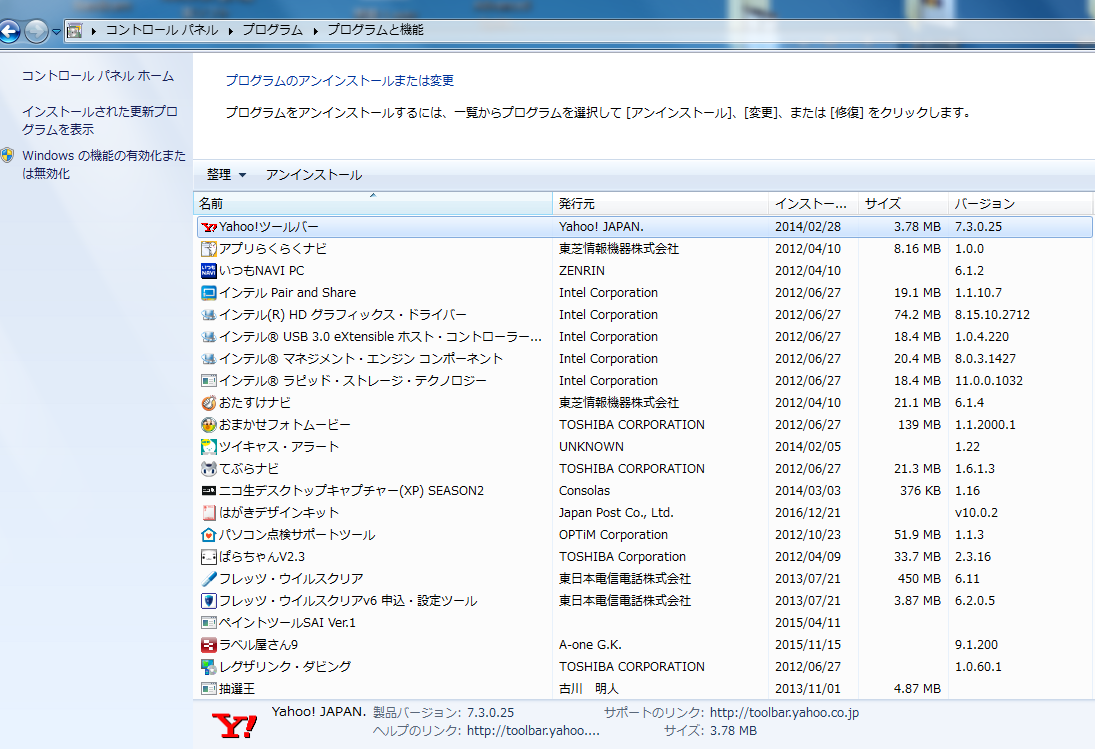
Task: Select the ツイキャス・アラート icon
Action: pos(209,447)
